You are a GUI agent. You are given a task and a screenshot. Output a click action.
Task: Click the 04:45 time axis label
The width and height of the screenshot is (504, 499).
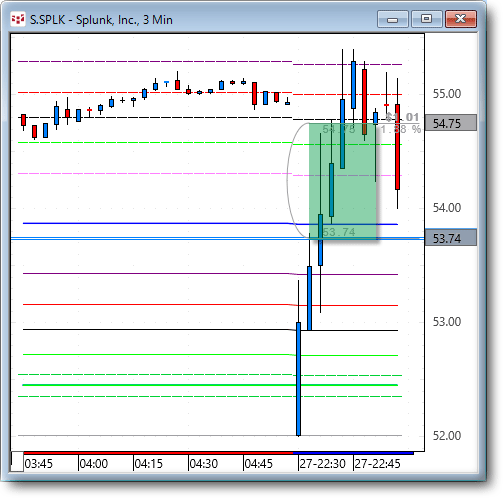click(x=259, y=464)
